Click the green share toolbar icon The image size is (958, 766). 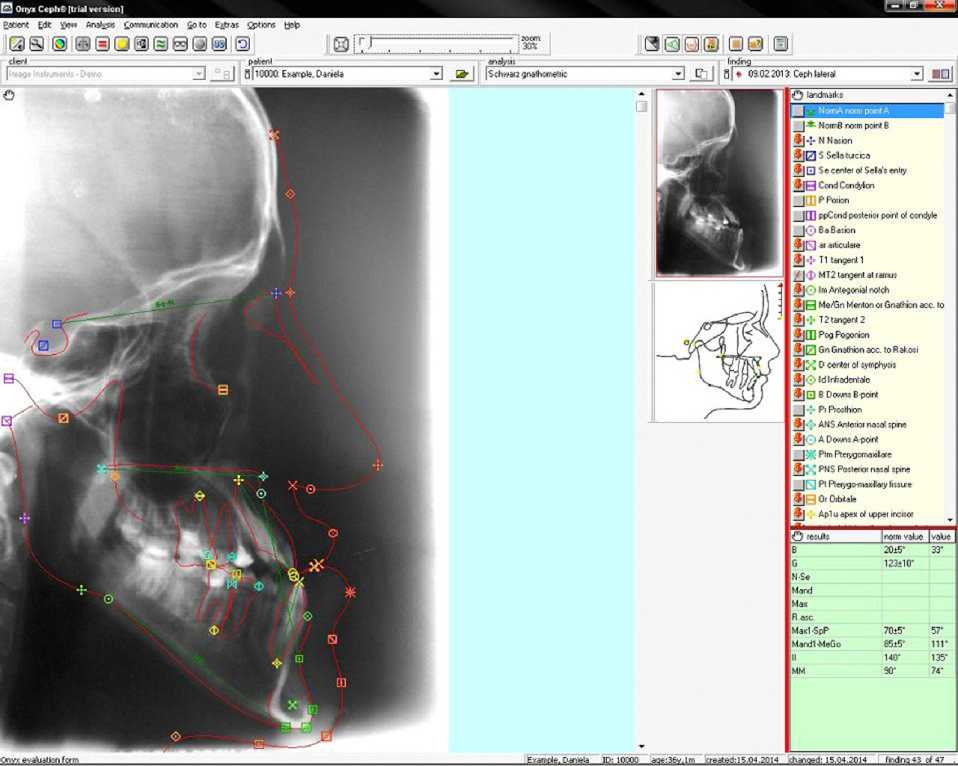coord(671,43)
